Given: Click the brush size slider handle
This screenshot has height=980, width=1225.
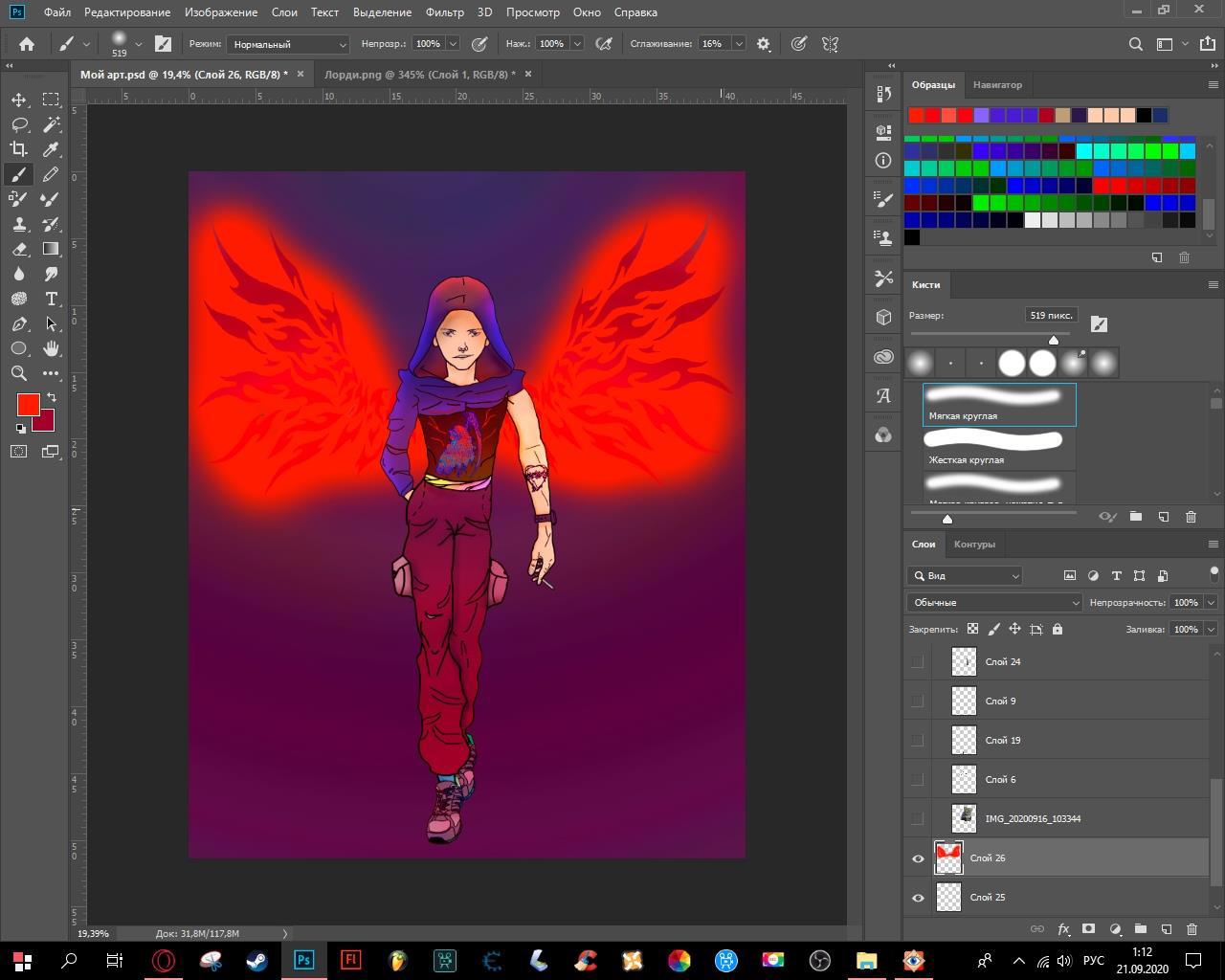Looking at the screenshot, I should coord(1054,340).
